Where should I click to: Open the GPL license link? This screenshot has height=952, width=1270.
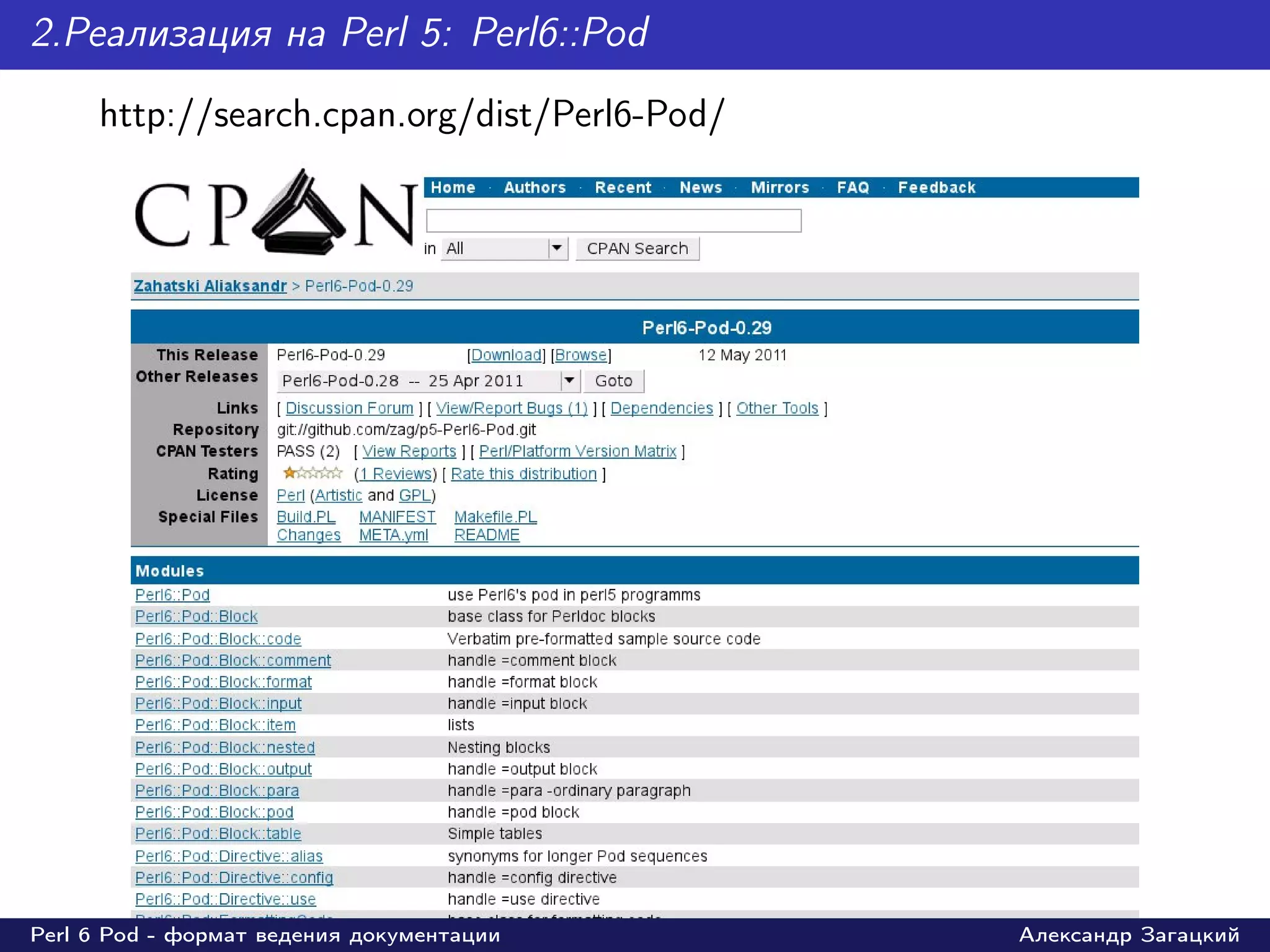coord(415,496)
